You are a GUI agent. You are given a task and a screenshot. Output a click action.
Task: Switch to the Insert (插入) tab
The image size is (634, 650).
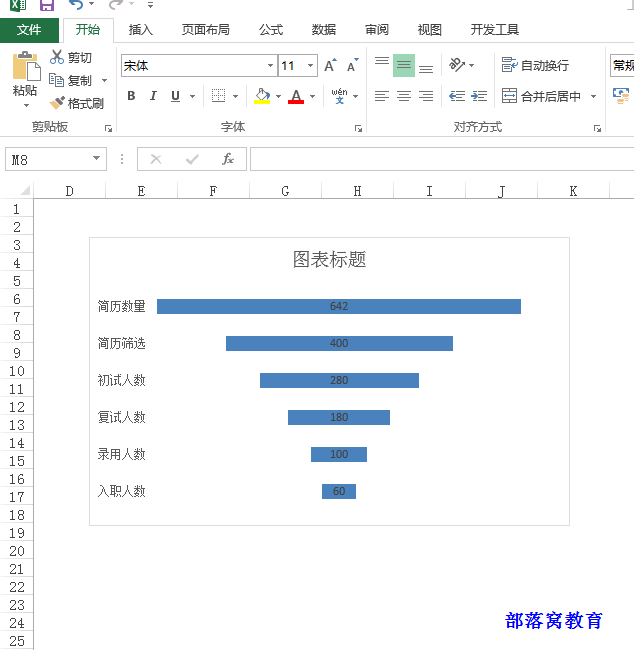pos(141,30)
